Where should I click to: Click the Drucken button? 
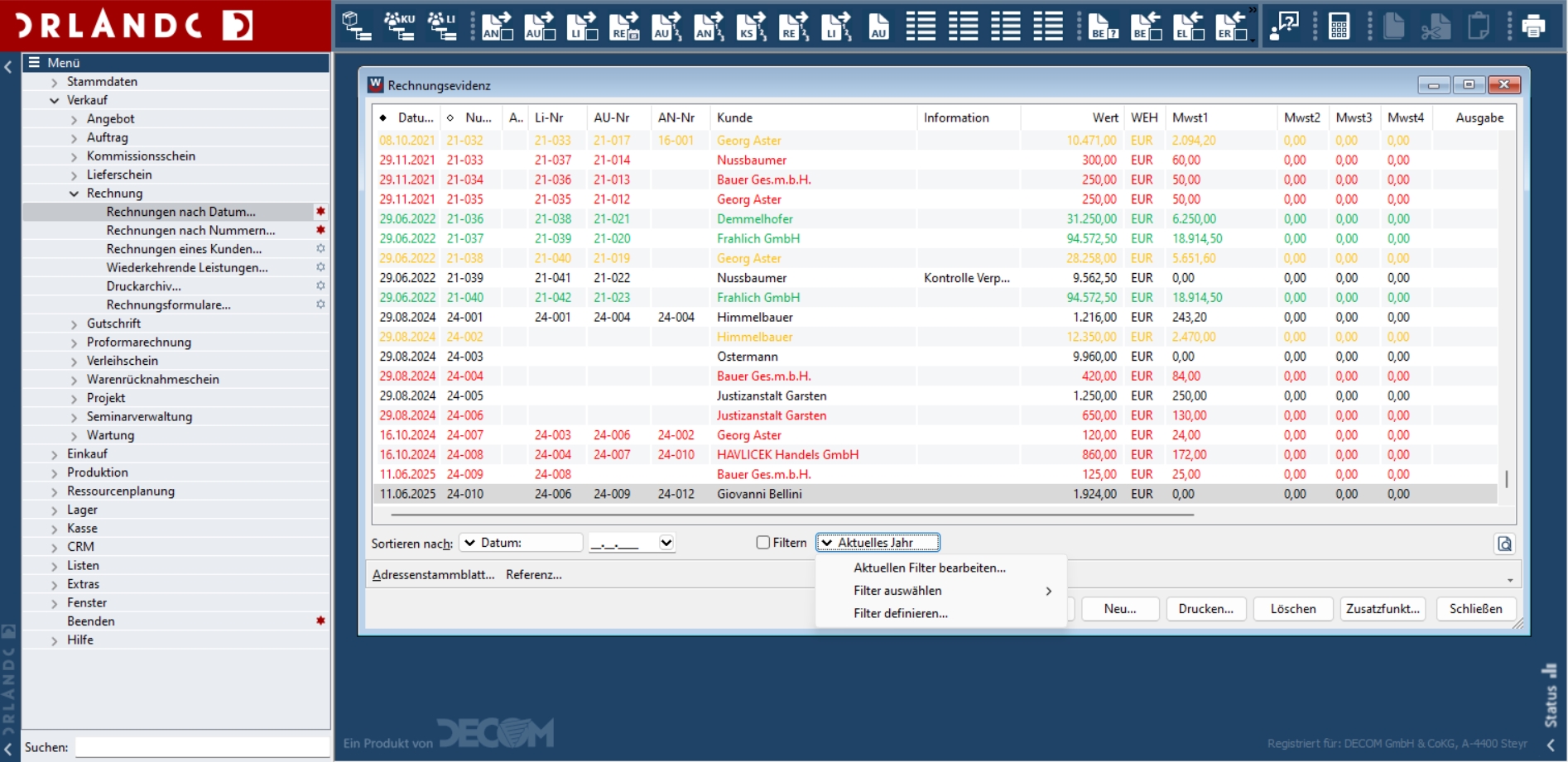[x=1205, y=609]
